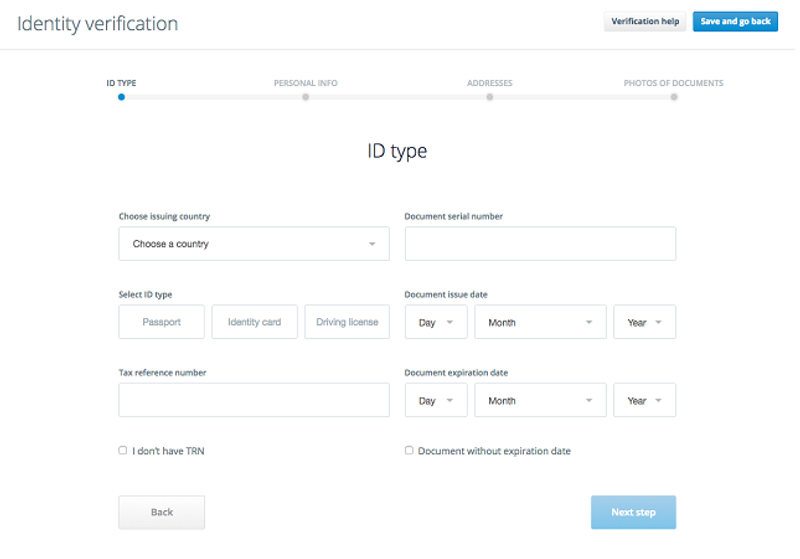Open the Choose a country dropdown
Viewport: 800px width, 559px height.
pyautogui.click(x=253, y=244)
